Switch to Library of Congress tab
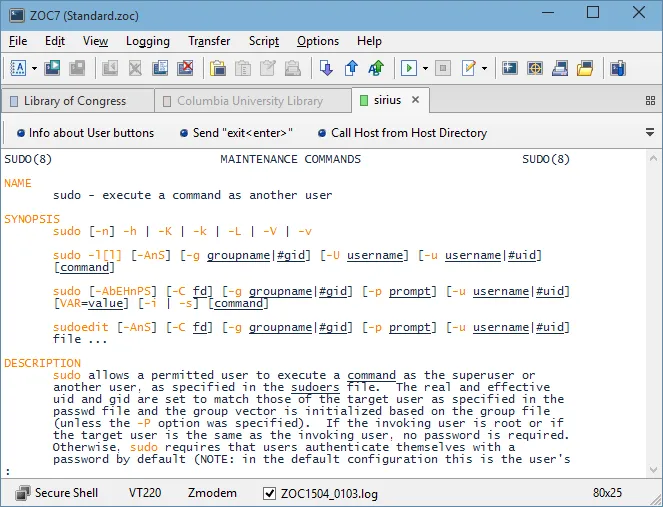The height and width of the screenshot is (507, 663). (x=75, y=101)
